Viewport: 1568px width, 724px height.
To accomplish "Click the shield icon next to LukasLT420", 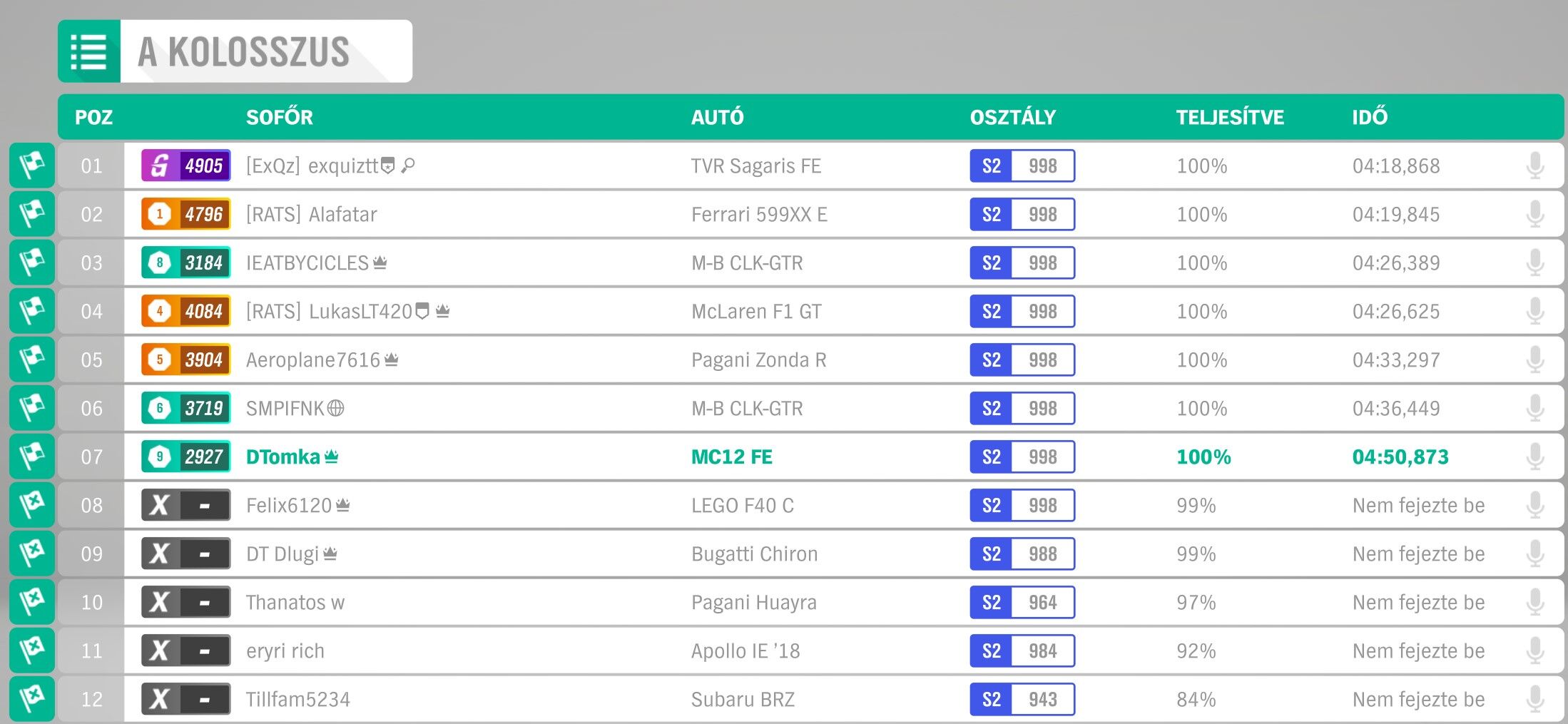I will point(422,311).
